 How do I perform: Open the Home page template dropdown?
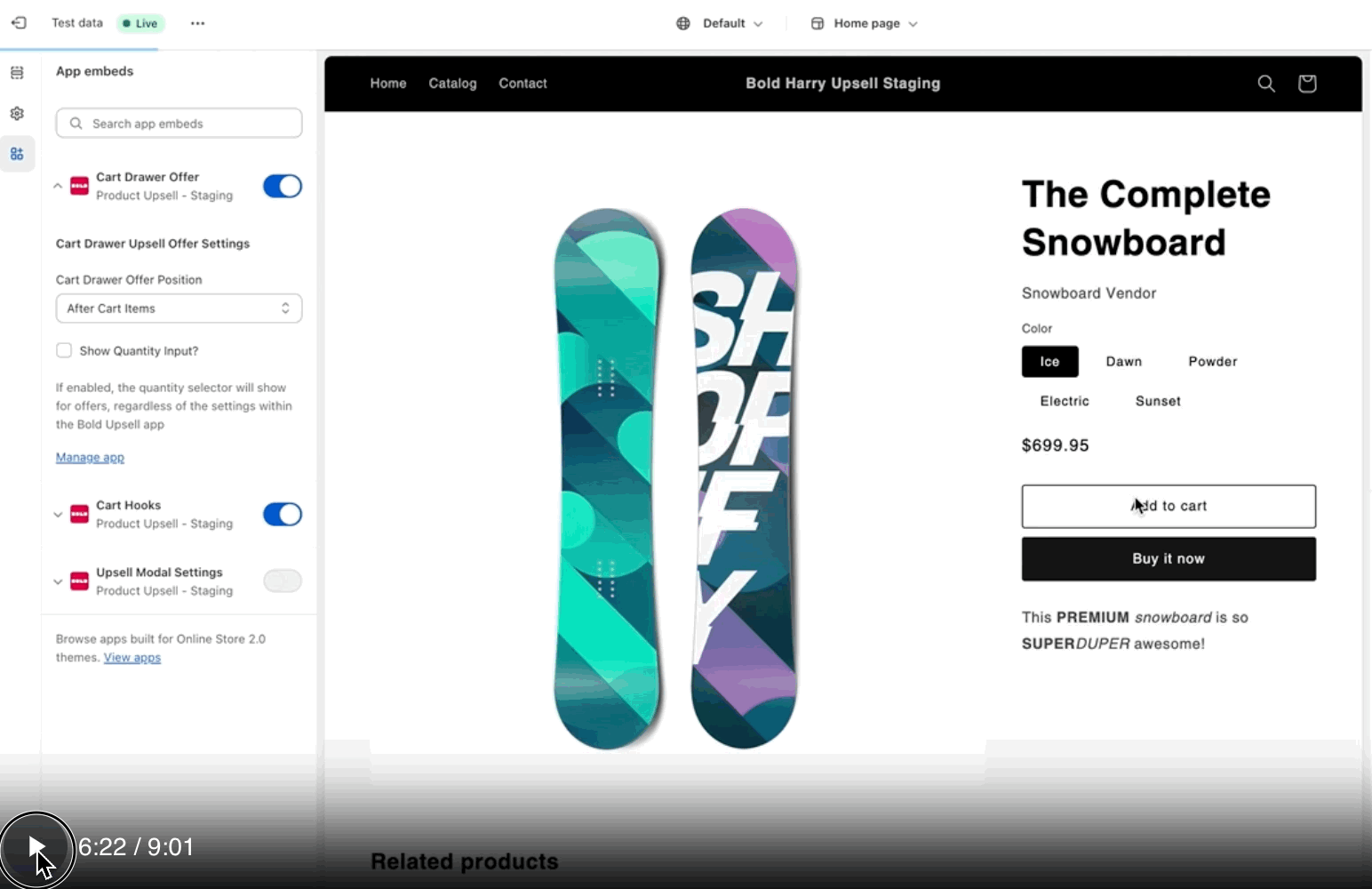tap(865, 23)
